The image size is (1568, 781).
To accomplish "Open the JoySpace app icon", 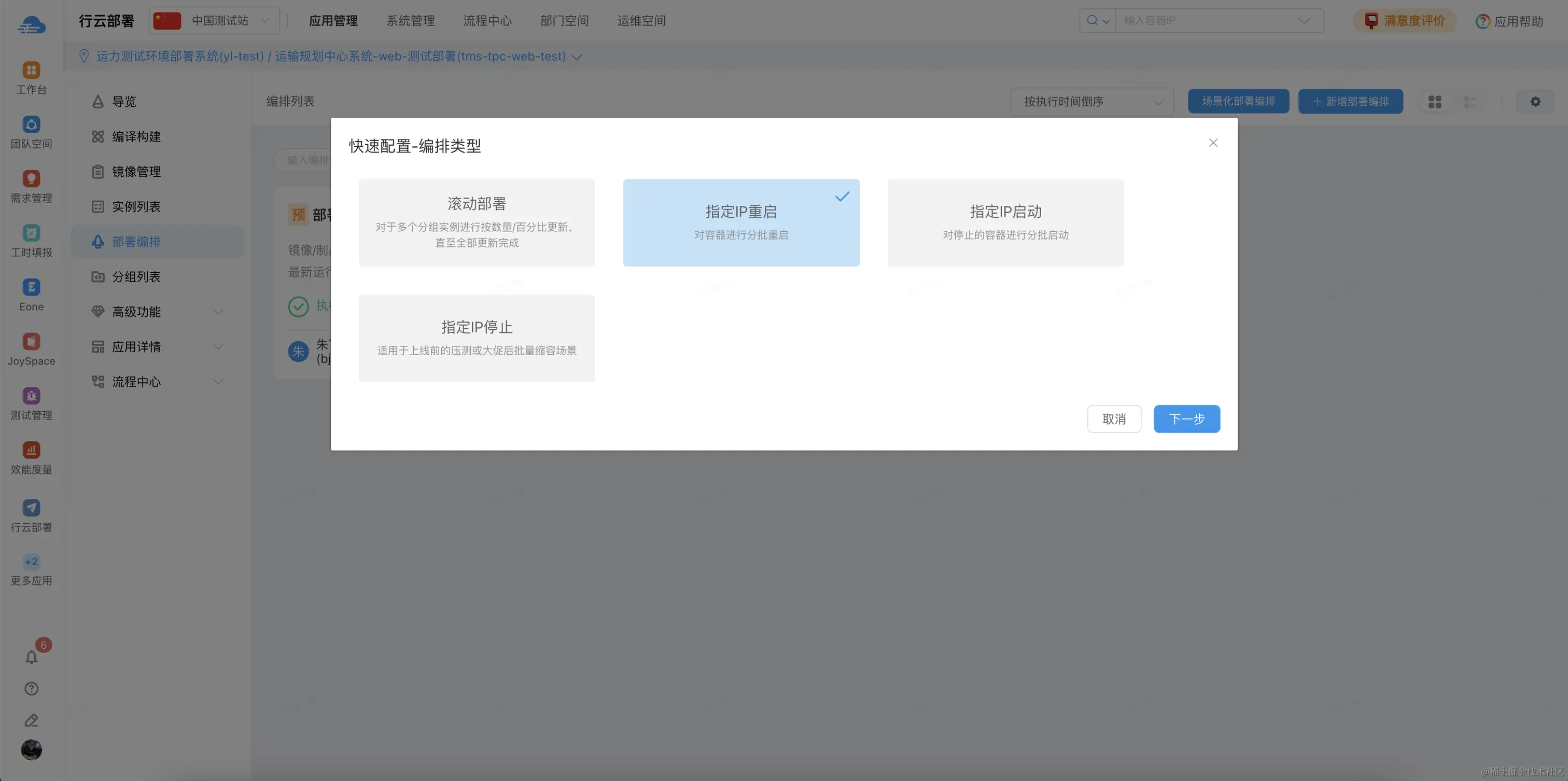I will pyautogui.click(x=31, y=342).
